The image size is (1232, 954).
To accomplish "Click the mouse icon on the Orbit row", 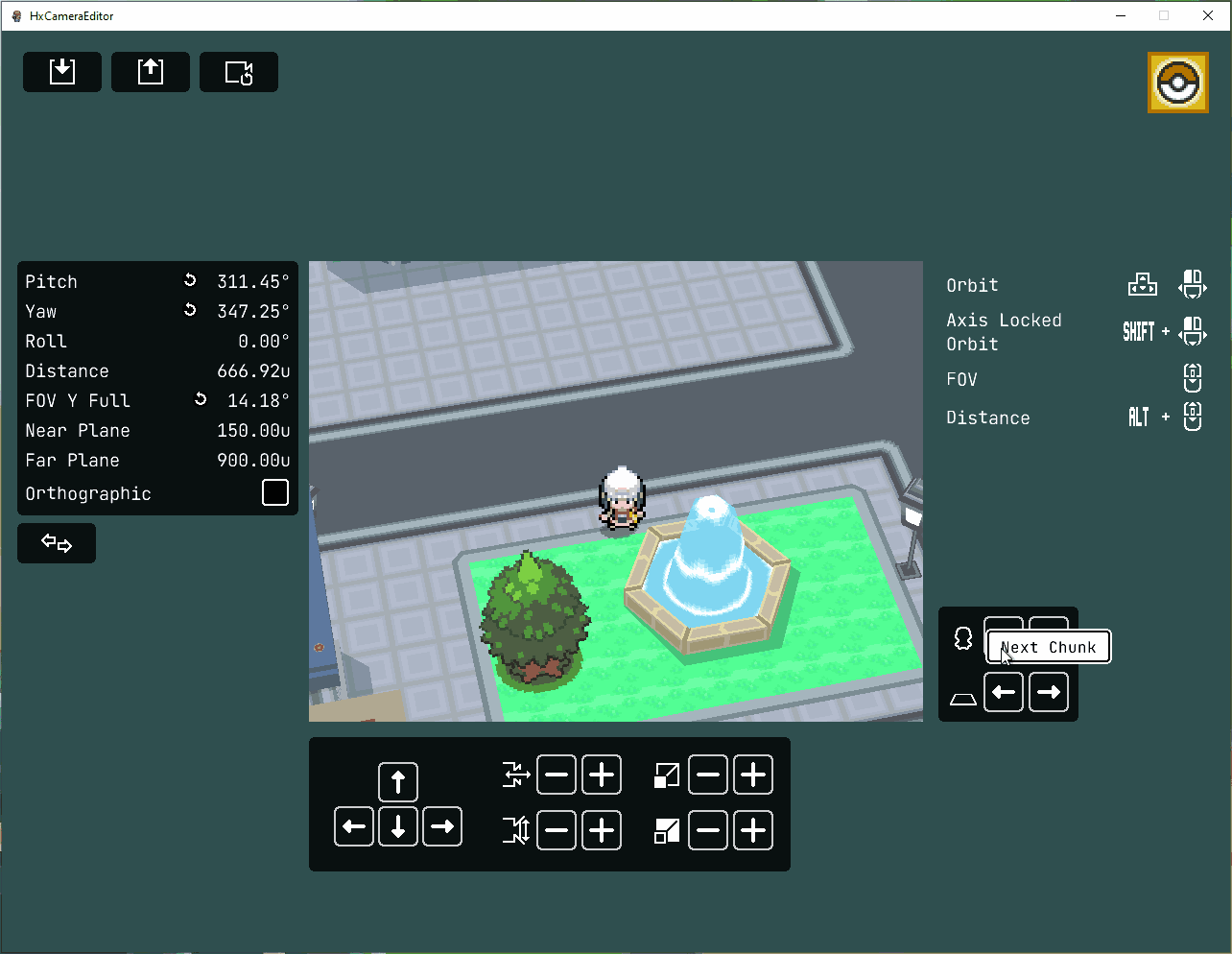I will [1193, 285].
